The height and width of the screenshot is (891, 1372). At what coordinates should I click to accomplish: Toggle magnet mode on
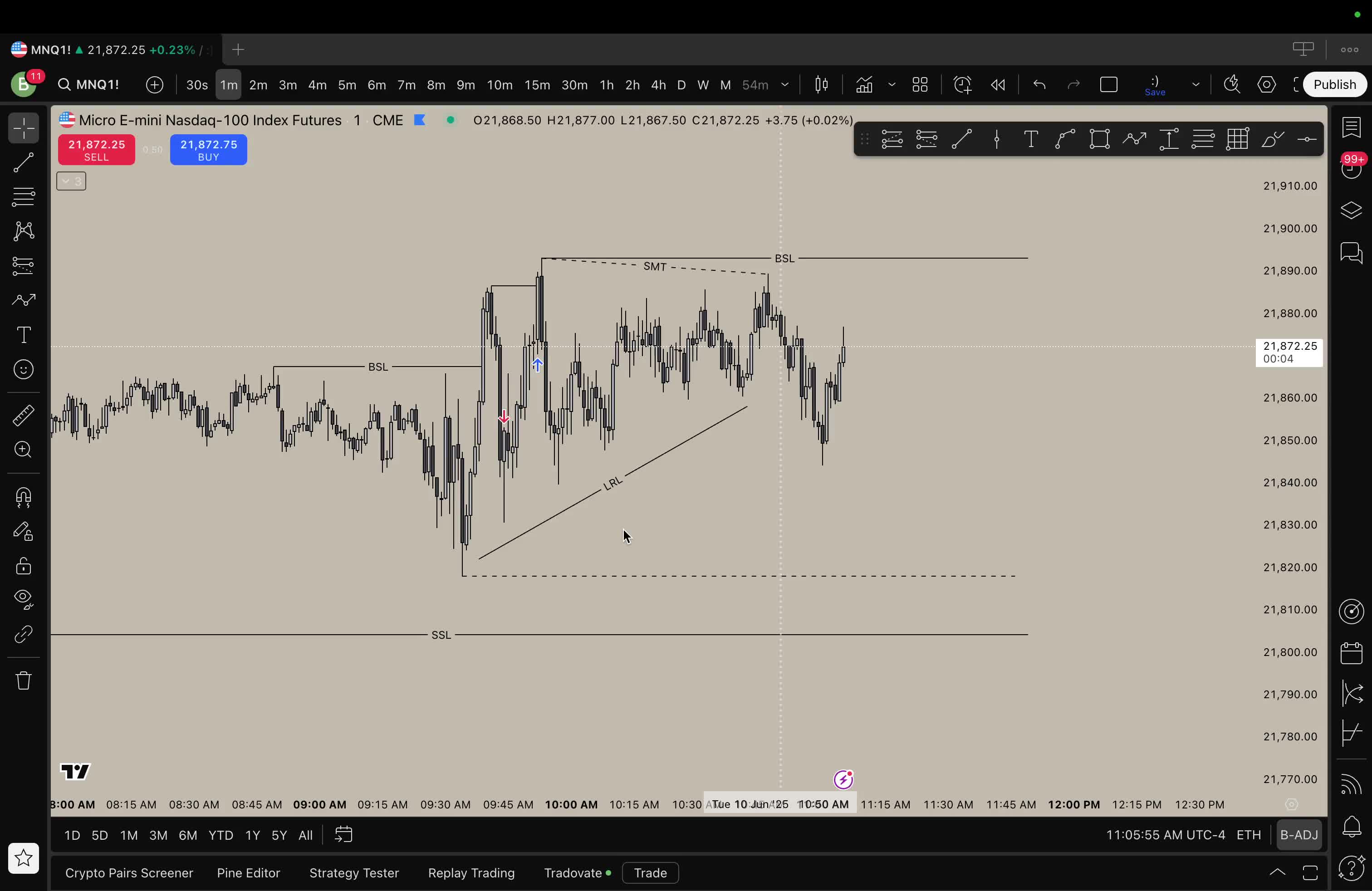pyautogui.click(x=23, y=497)
